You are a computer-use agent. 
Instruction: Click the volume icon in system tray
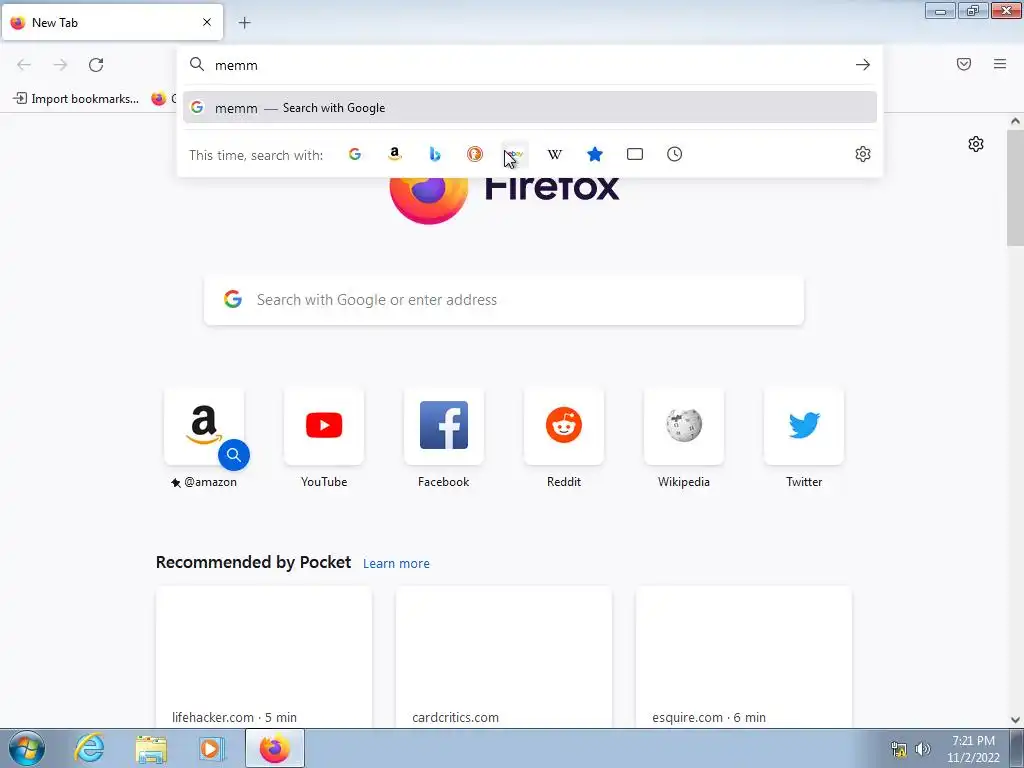(x=923, y=749)
